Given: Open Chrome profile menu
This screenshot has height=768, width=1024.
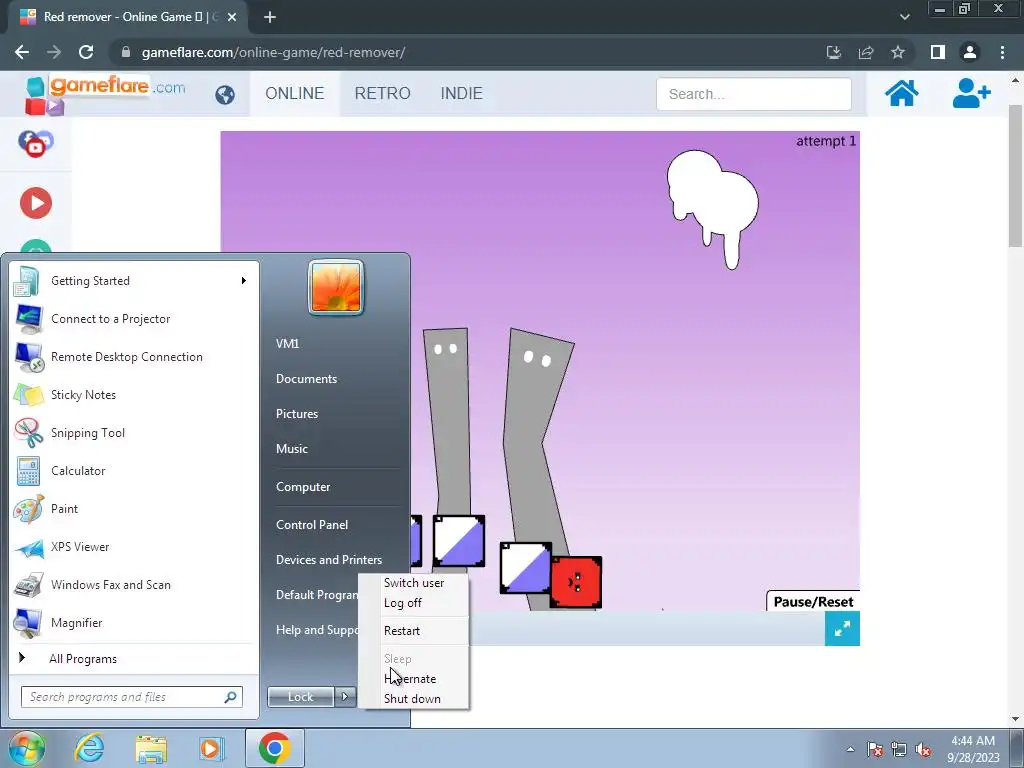Looking at the screenshot, I should click(970, 52).
